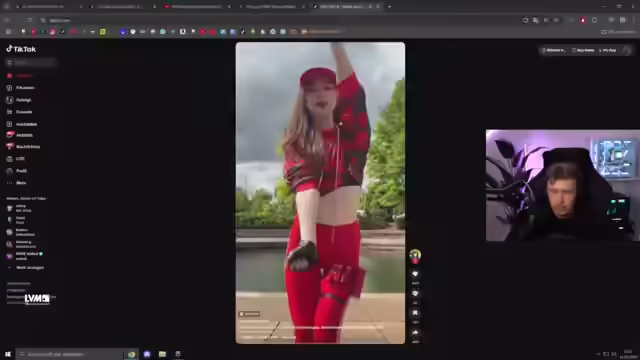Expand followed accounts with Mehr anzeigen

[26, 268]
